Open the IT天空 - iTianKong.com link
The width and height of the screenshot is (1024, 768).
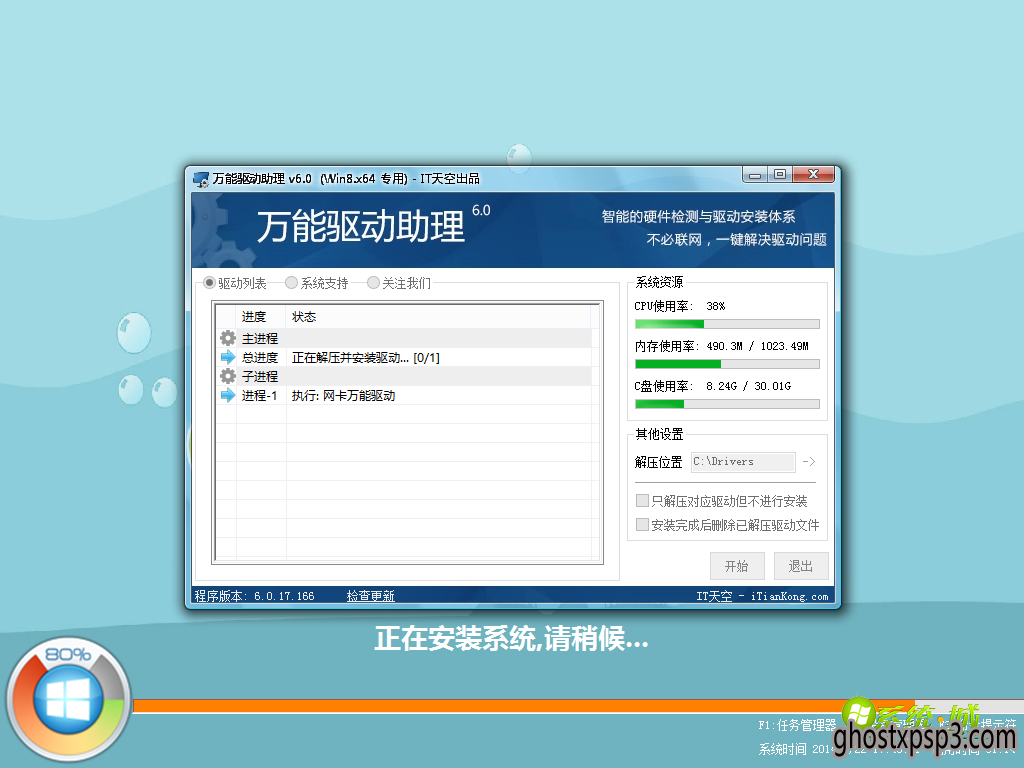click(762, 596)
